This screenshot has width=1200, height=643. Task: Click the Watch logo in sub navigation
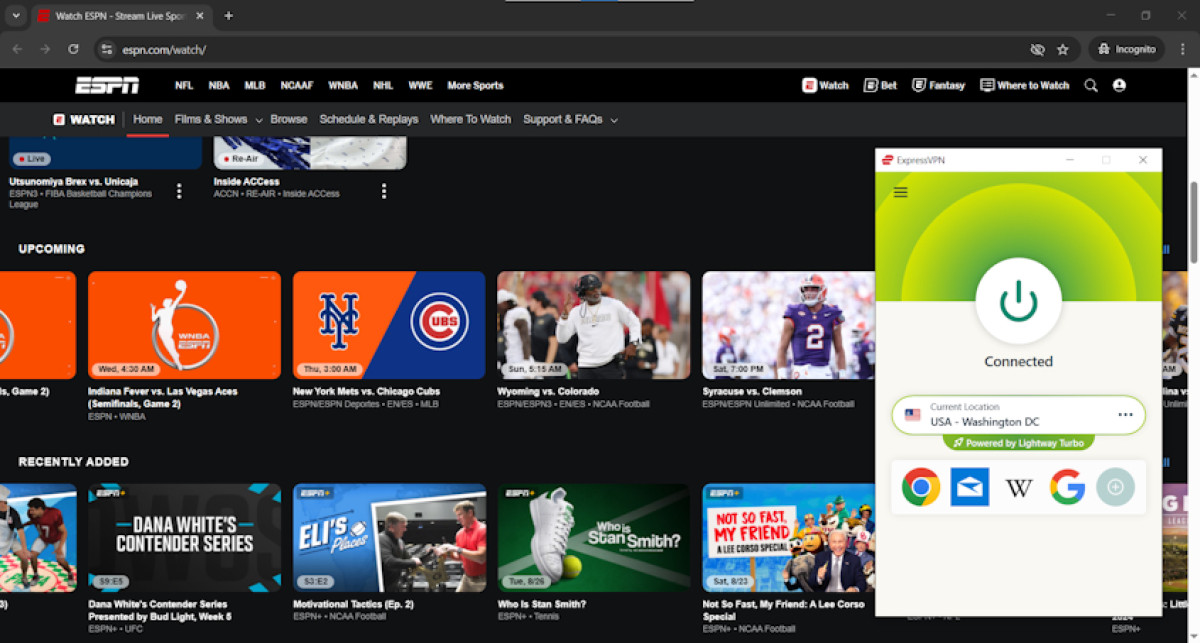click(x=84, y=119)
